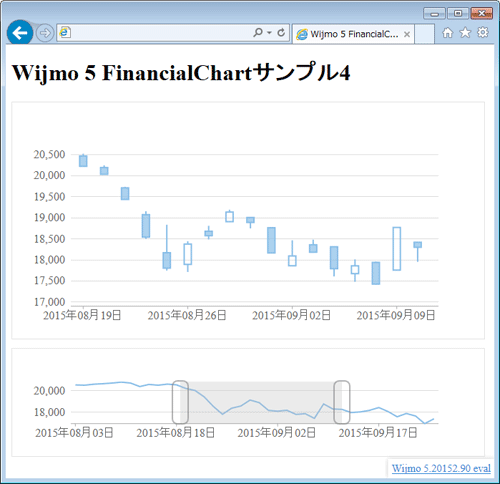Image resolution: width=500 pixels, height=484 pixels.
Task: Open Favorites star icon
Action: coord(465,33)
